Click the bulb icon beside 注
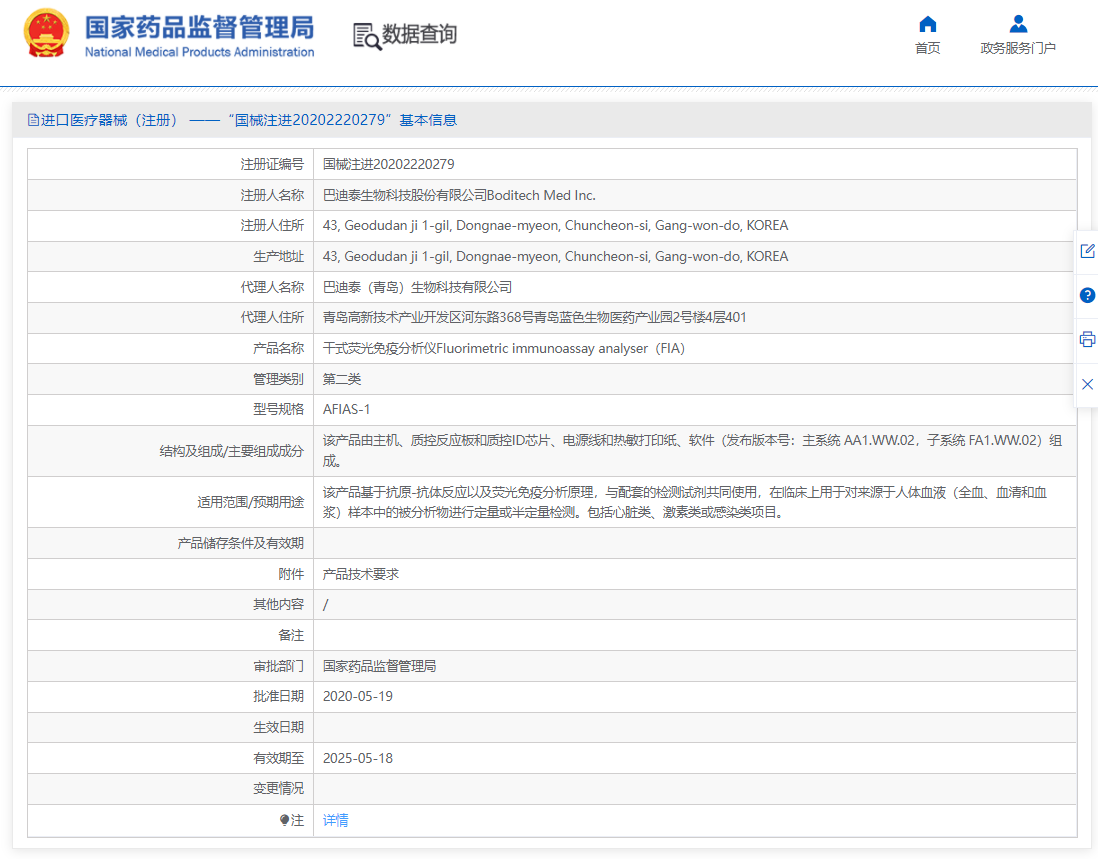Screen dimensions: 1098x859 click(284, 820)
